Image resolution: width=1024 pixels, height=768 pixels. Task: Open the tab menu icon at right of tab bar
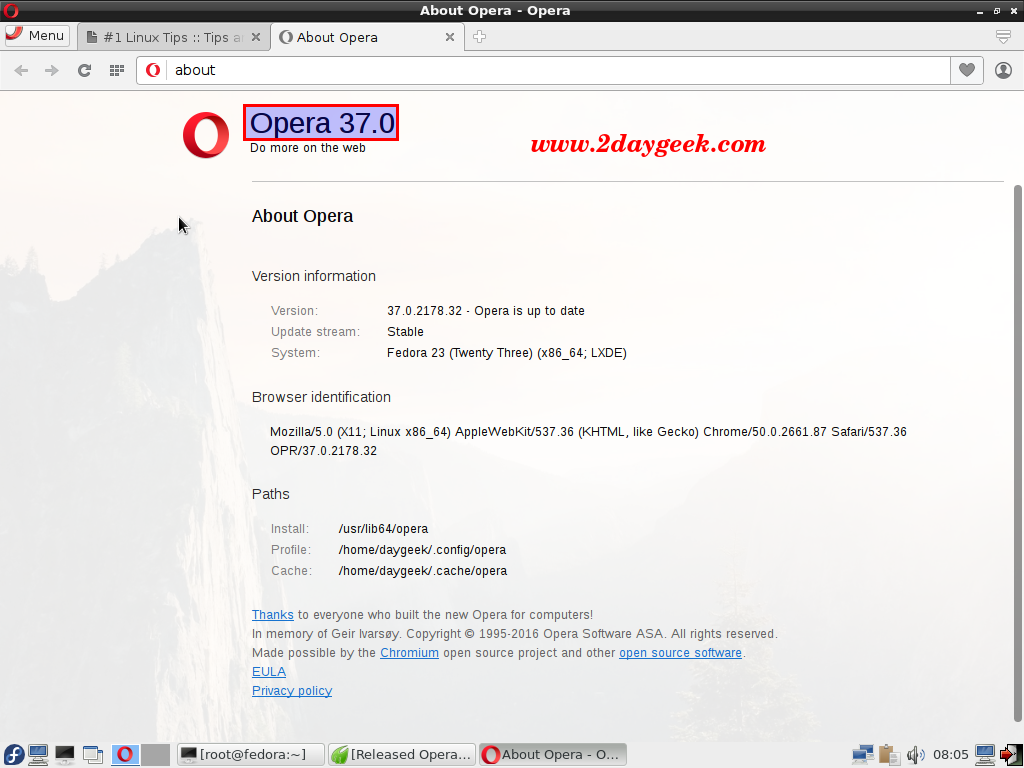(1003, 37)
